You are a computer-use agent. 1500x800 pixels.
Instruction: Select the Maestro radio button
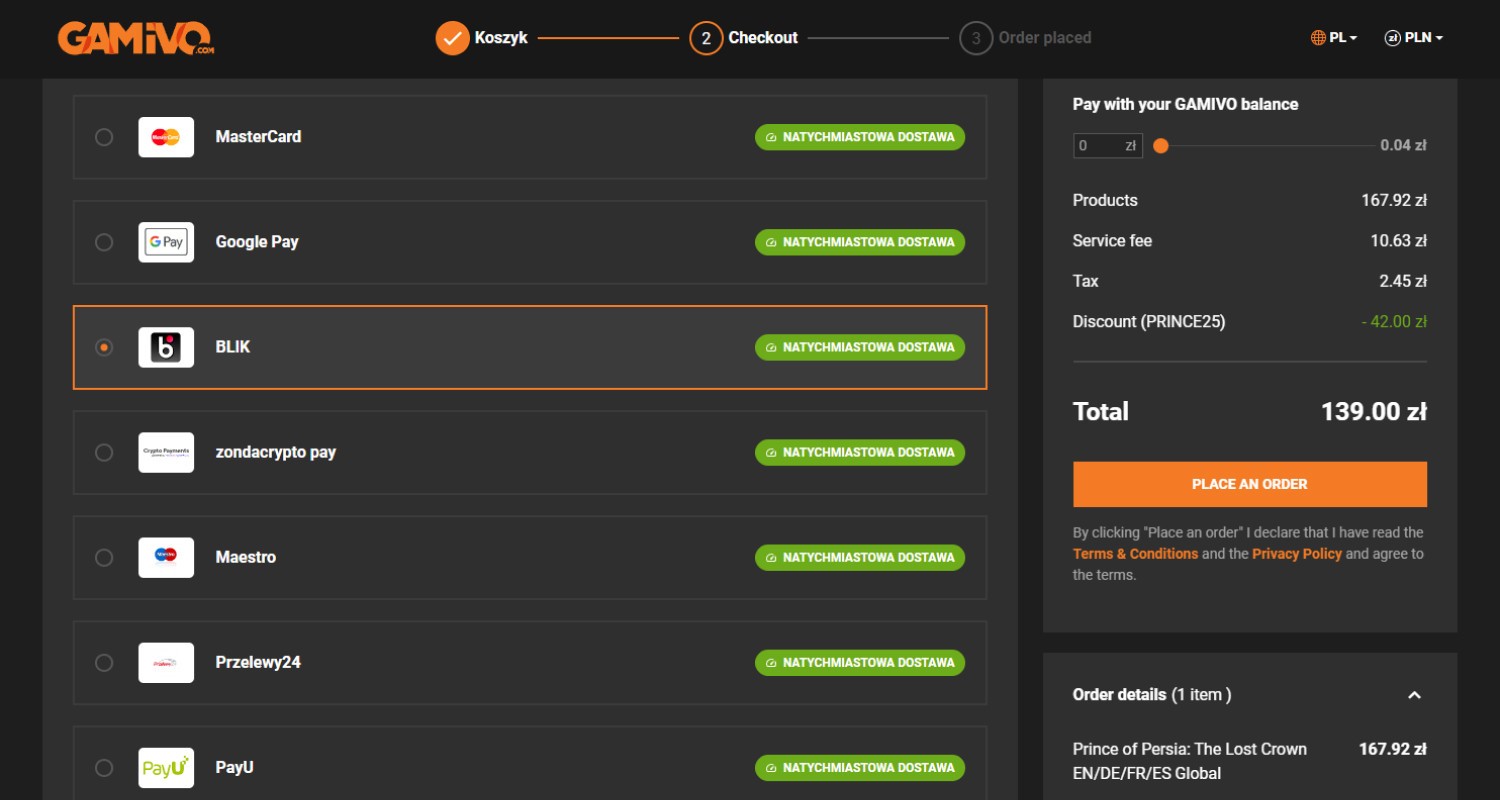point(104,557)
